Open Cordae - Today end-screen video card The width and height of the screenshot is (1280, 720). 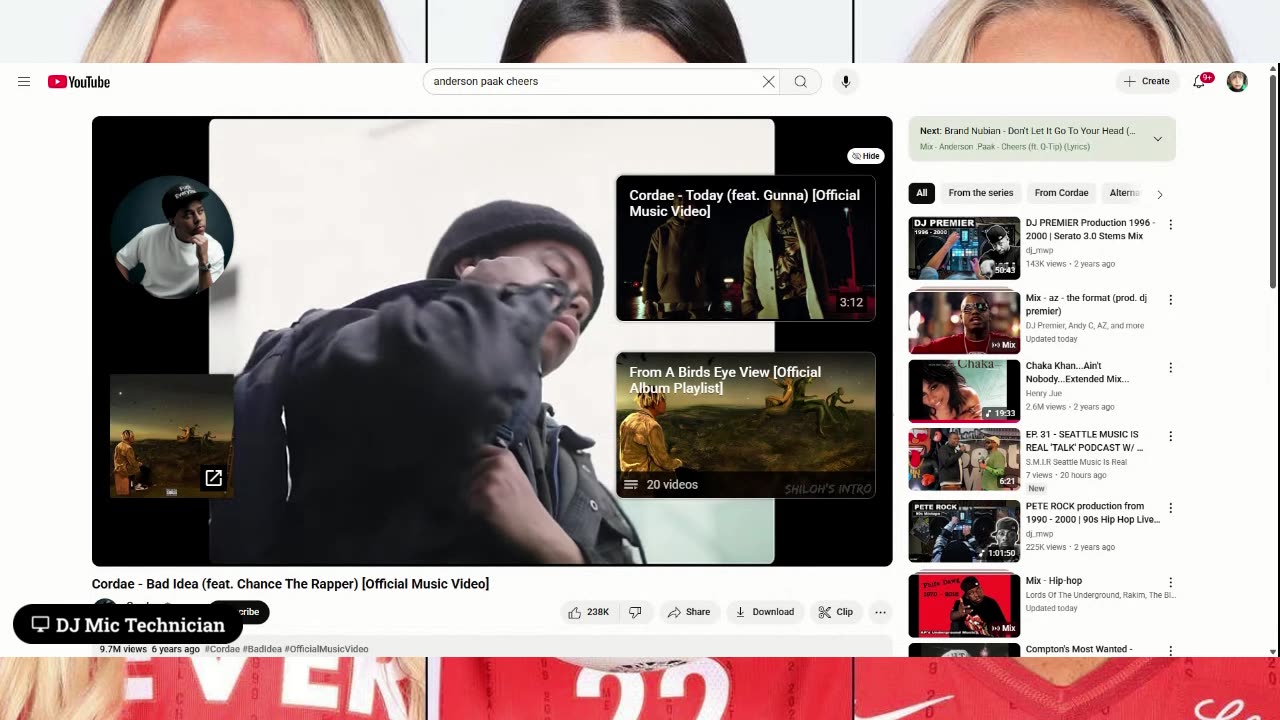tap(745, 248)
